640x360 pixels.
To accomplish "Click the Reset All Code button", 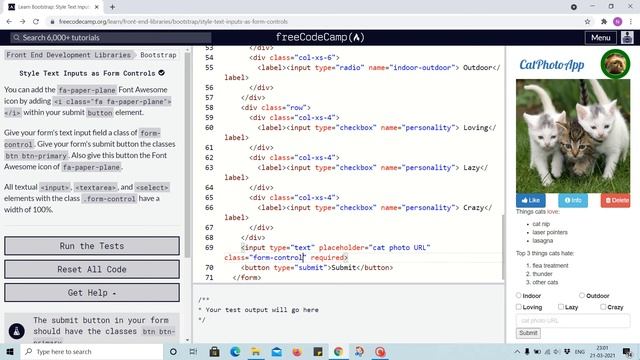I will point(92,269).
